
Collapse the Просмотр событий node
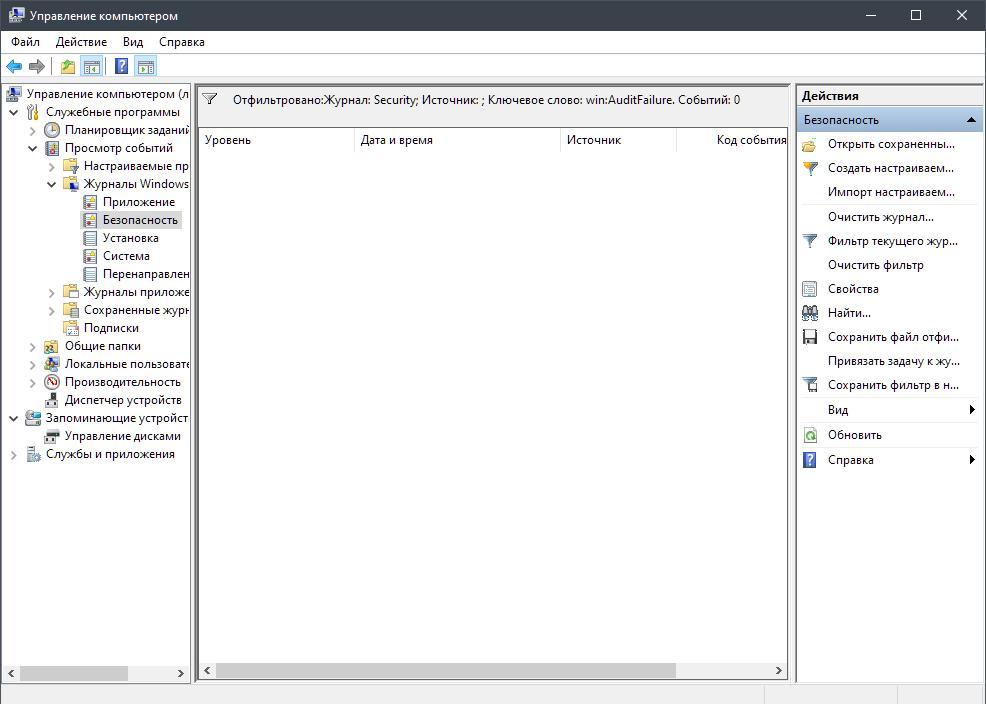[x=33, y=148]
